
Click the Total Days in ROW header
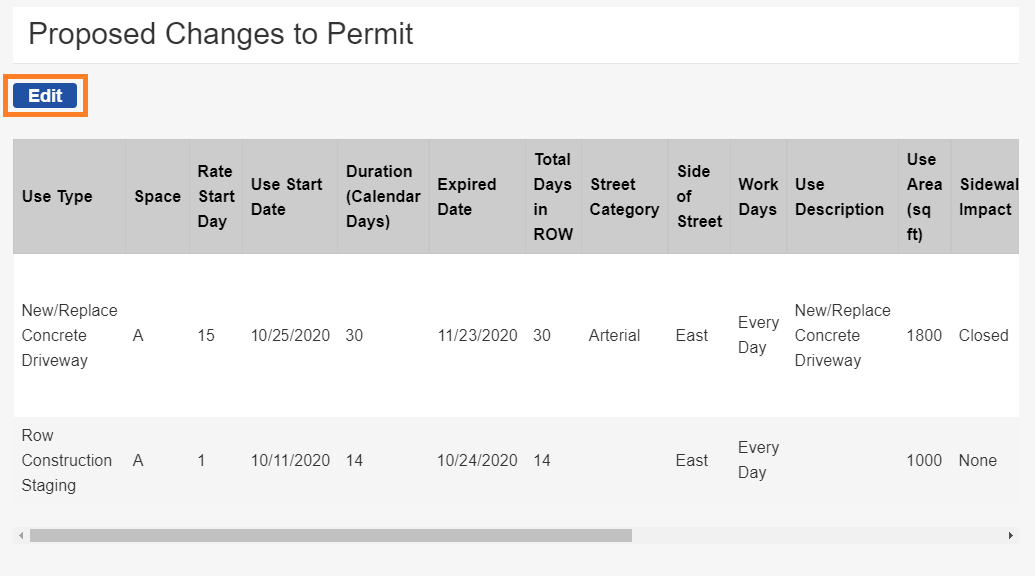coord(552,197)
